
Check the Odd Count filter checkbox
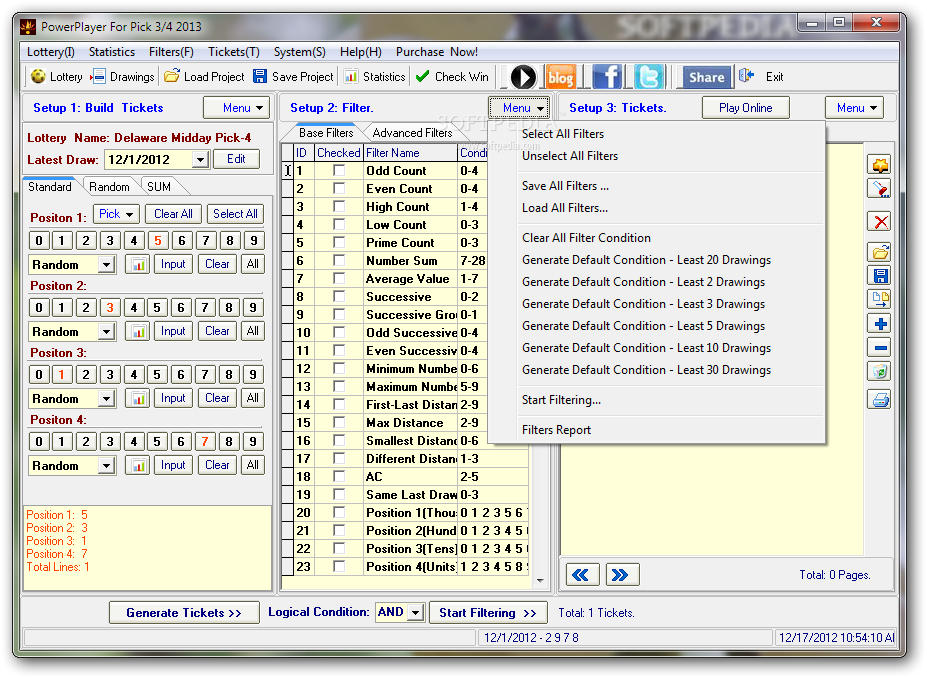point(339,171)
